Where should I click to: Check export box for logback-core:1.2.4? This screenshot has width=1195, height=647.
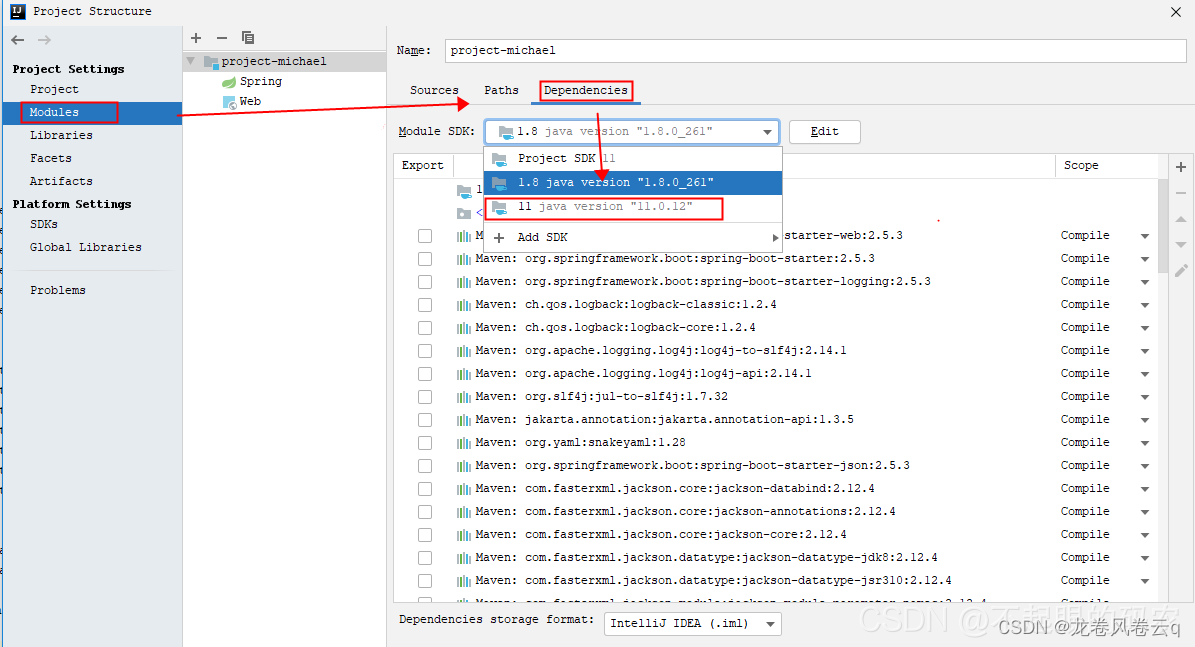[x=424, y=328]
